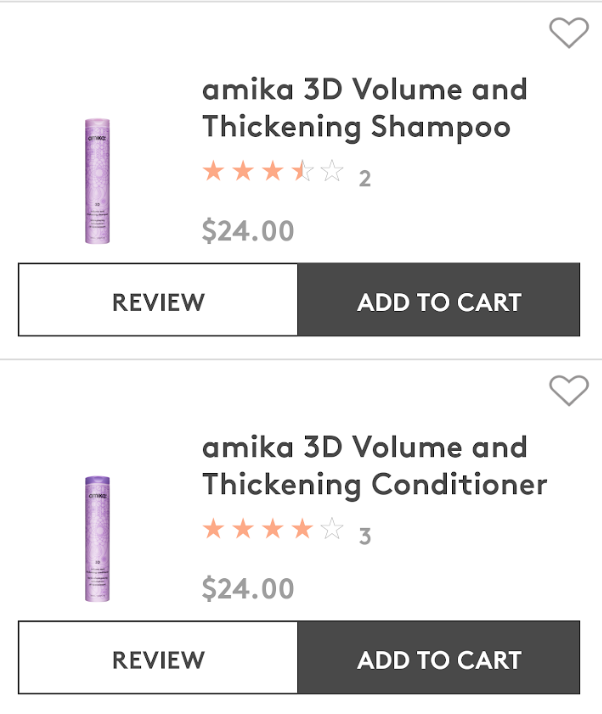Screen dimensions: 602x714
Task: View the 2 reviews count for Shampoo
Action: click(365, 178)
